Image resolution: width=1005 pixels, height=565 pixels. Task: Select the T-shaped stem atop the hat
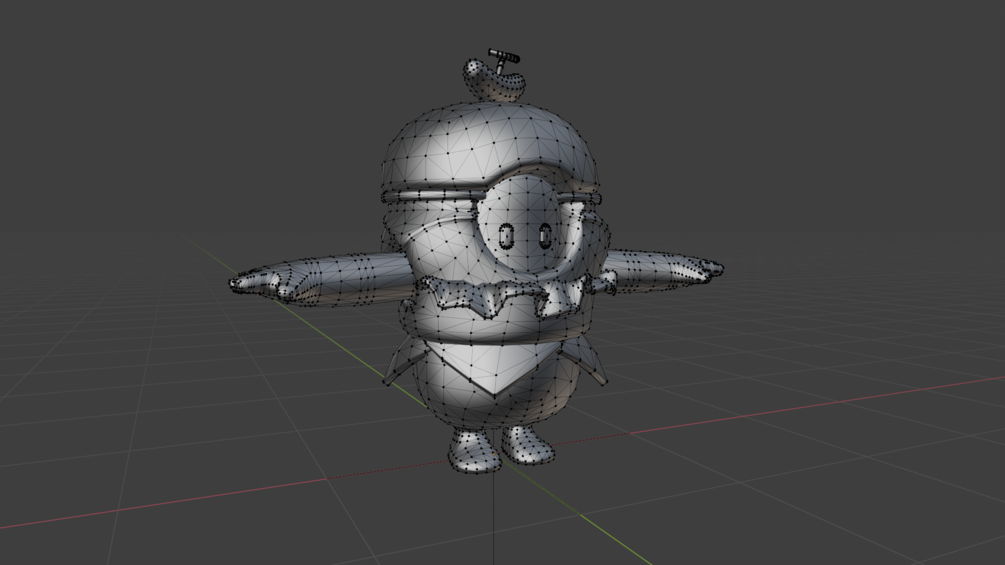click(502, 60)
